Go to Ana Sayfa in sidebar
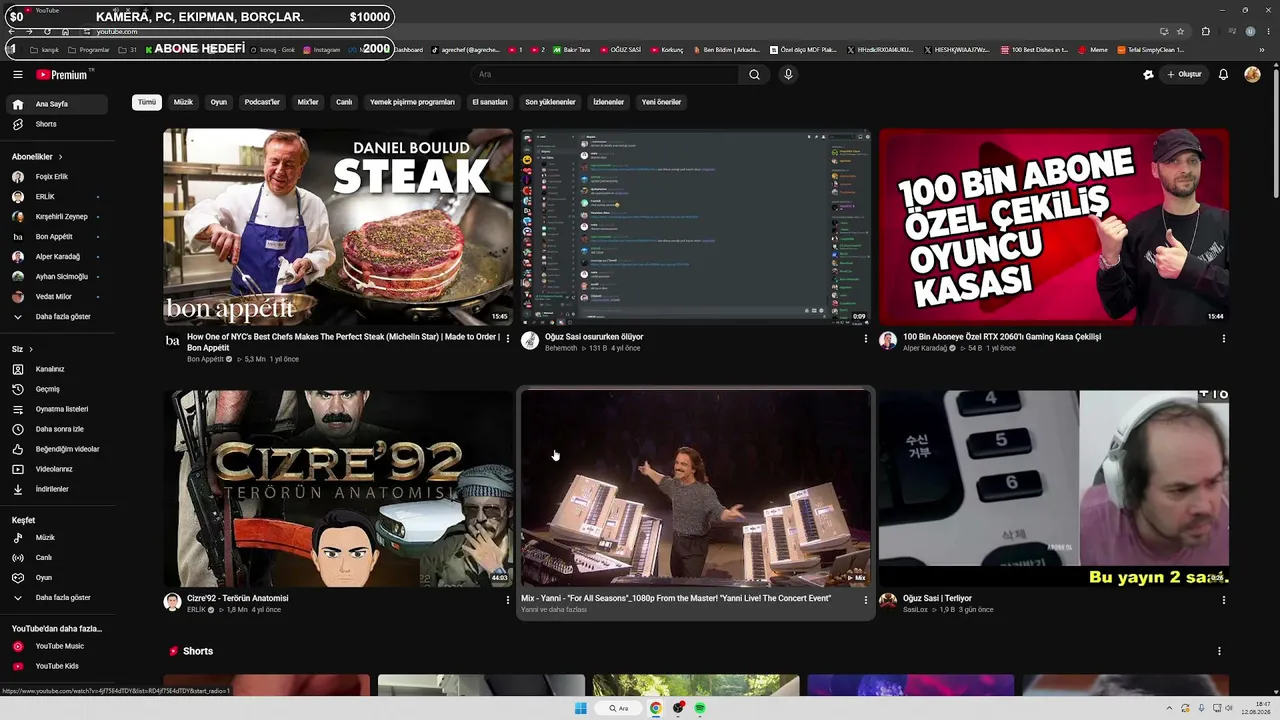The width and height of the screenshot is (1280, 720). [x=56, y=104]
